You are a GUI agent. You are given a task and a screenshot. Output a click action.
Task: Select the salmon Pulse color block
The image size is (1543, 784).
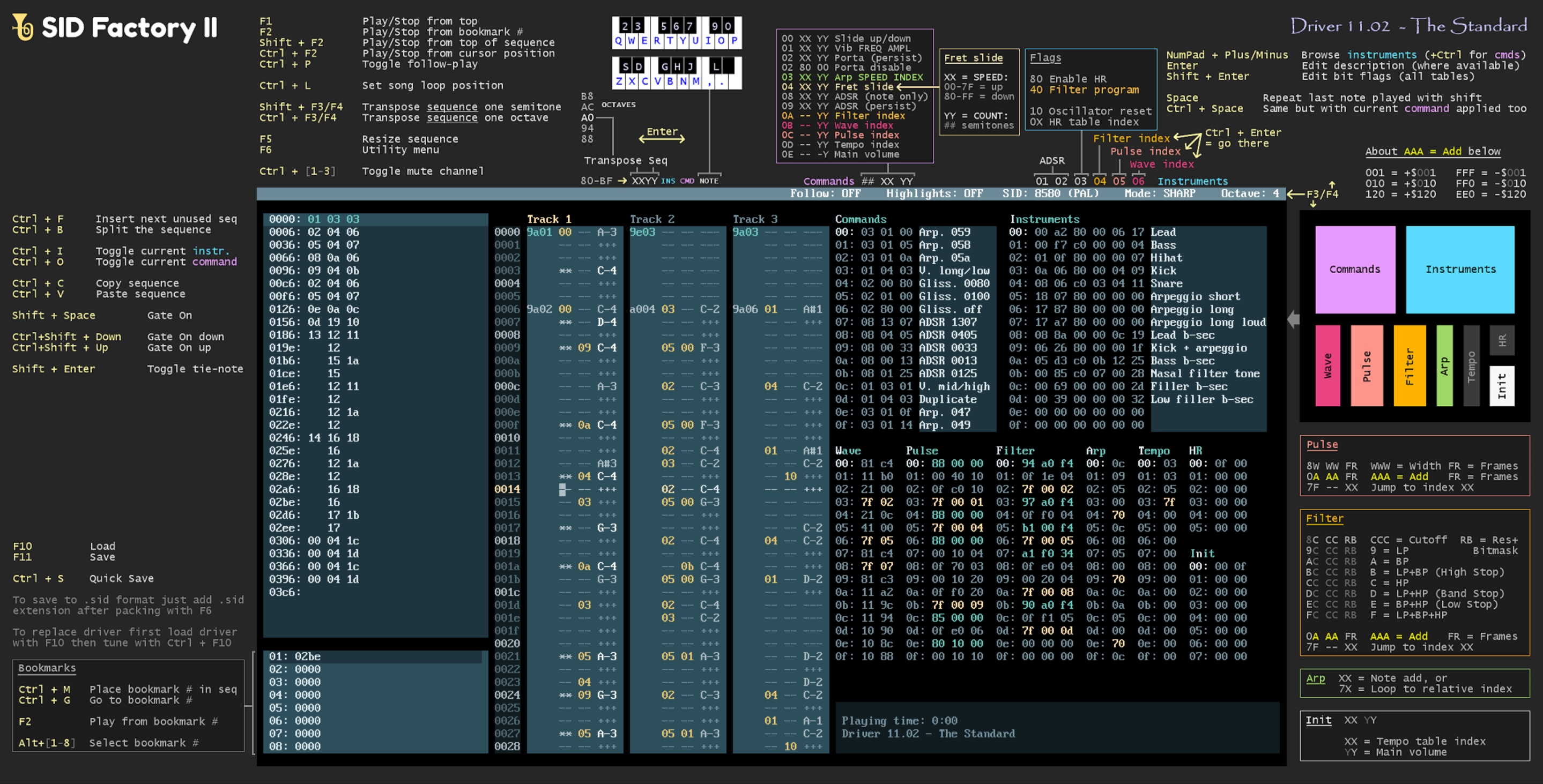(1367, 365)
